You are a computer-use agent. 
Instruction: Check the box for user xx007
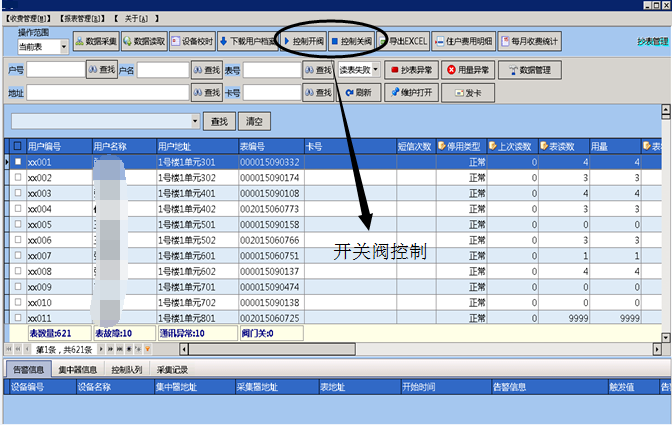pyautogui.click(x=18, y=255)
